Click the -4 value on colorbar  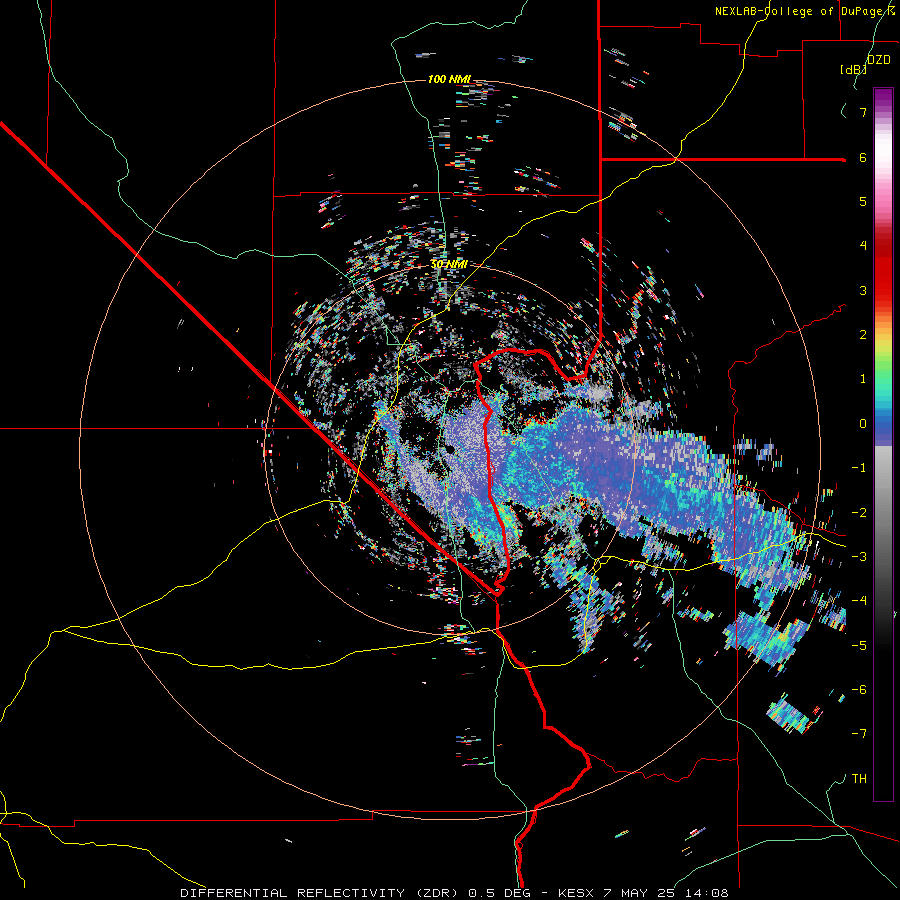[x=859, y=601]
